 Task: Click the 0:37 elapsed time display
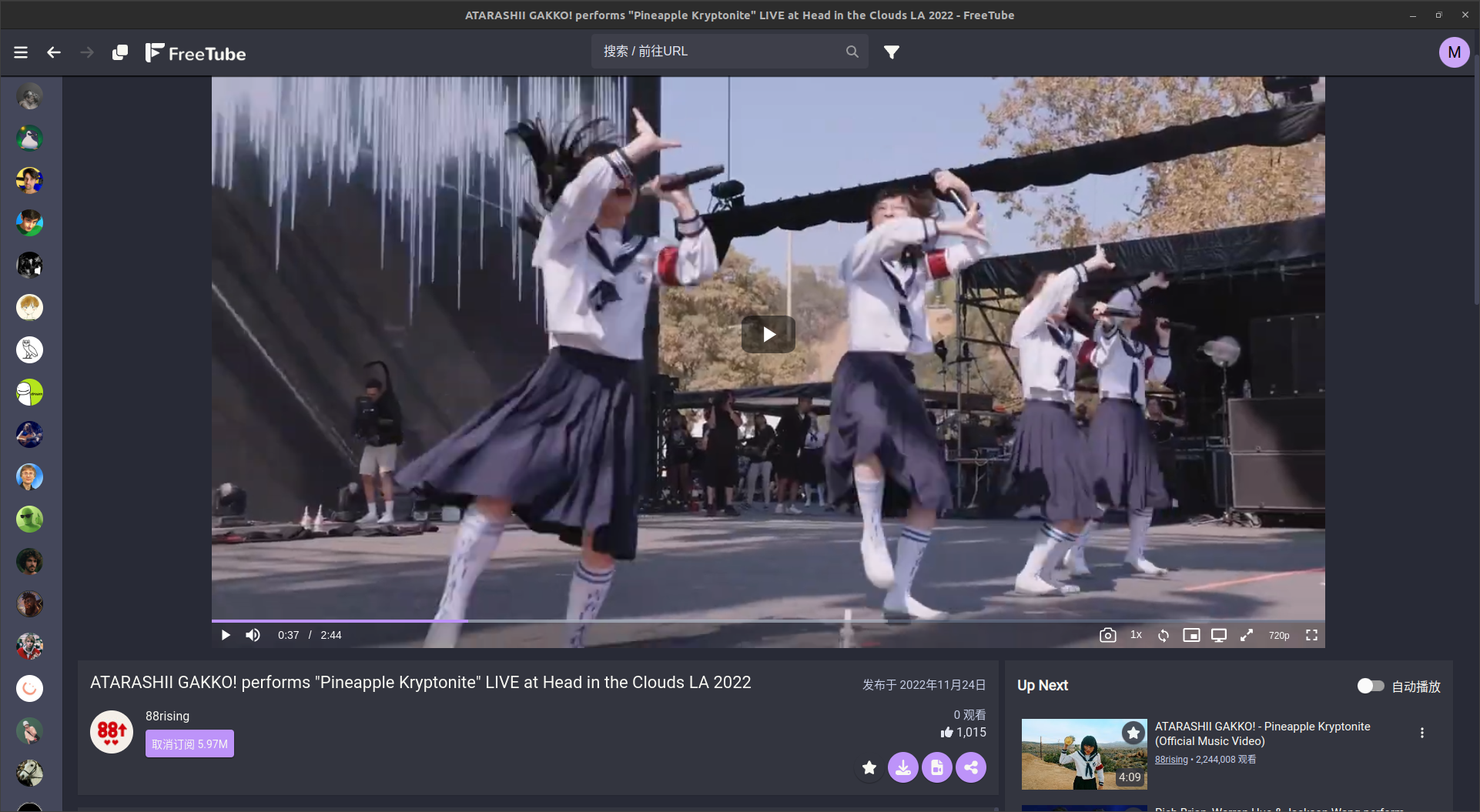[288, 635]
